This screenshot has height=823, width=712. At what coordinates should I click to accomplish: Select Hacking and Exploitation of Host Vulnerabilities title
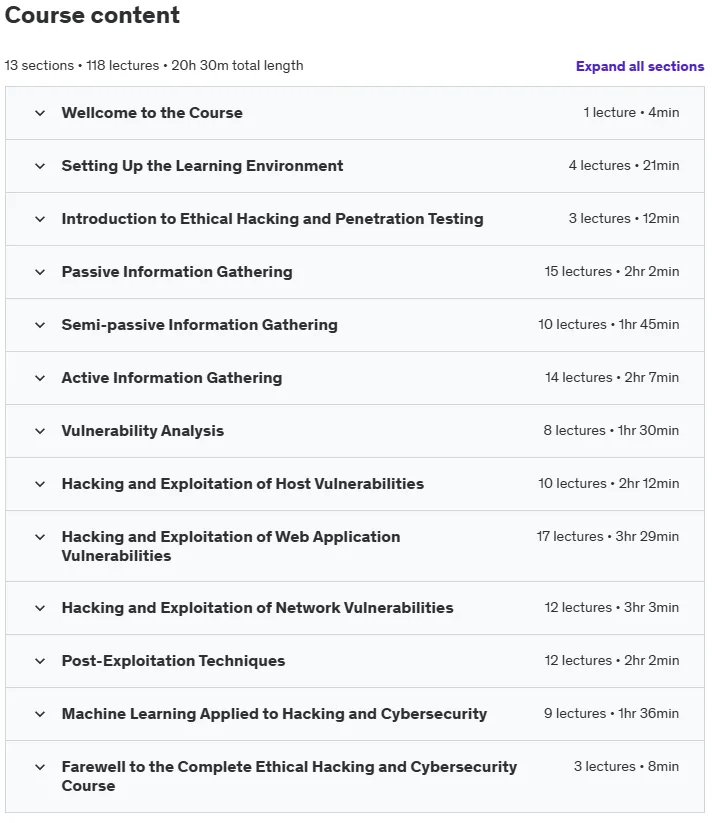click(x=242, y=484)
